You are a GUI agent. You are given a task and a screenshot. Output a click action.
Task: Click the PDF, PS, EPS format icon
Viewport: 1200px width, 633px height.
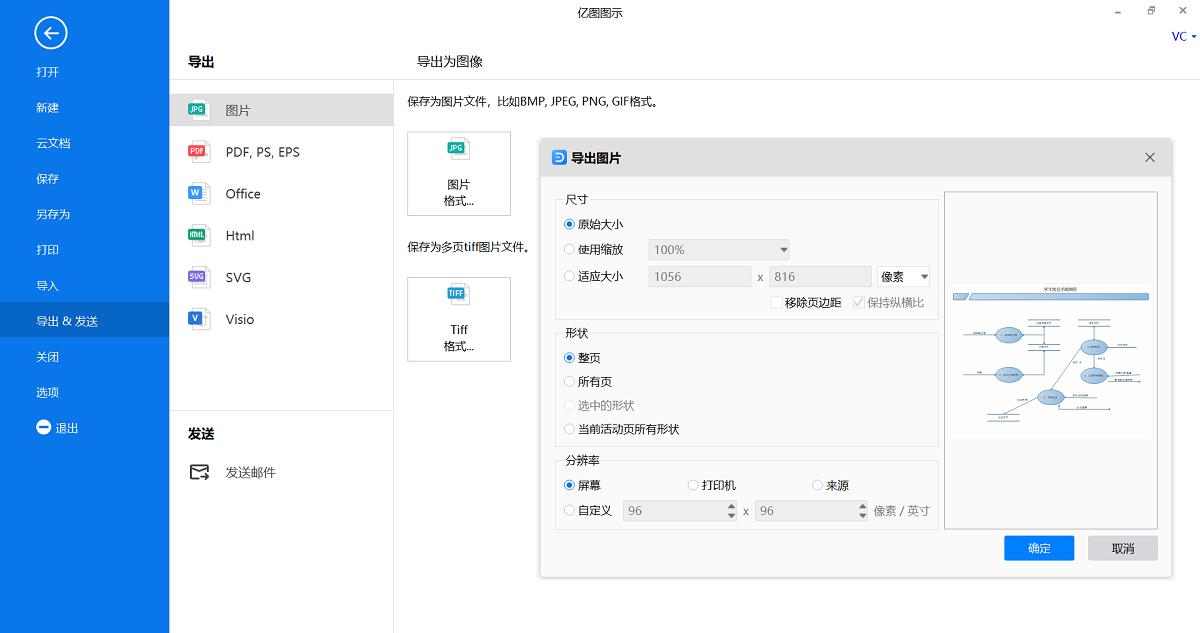[197, 151]
